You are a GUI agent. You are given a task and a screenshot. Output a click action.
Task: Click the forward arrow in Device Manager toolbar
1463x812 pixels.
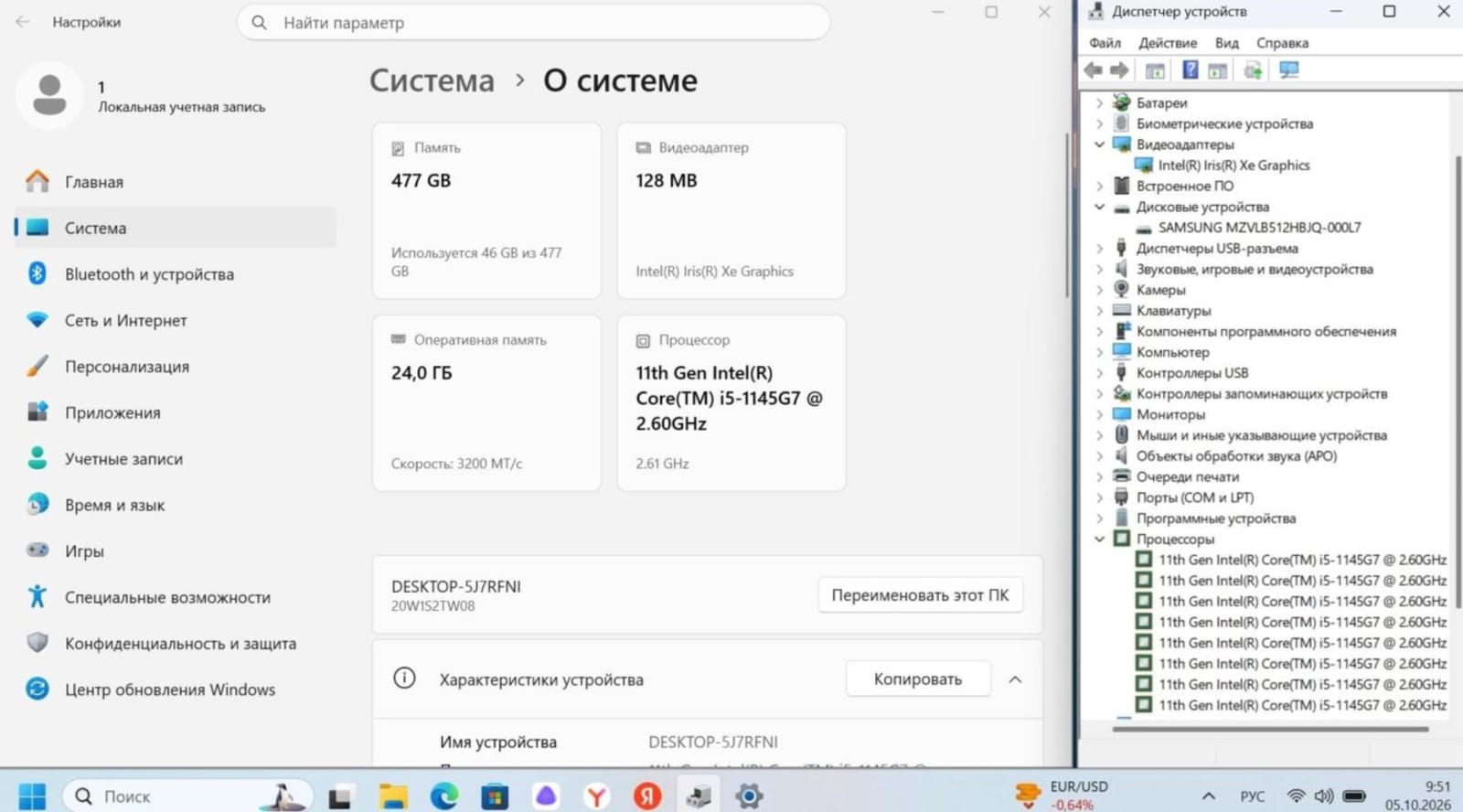click(x=1120, y=69)
